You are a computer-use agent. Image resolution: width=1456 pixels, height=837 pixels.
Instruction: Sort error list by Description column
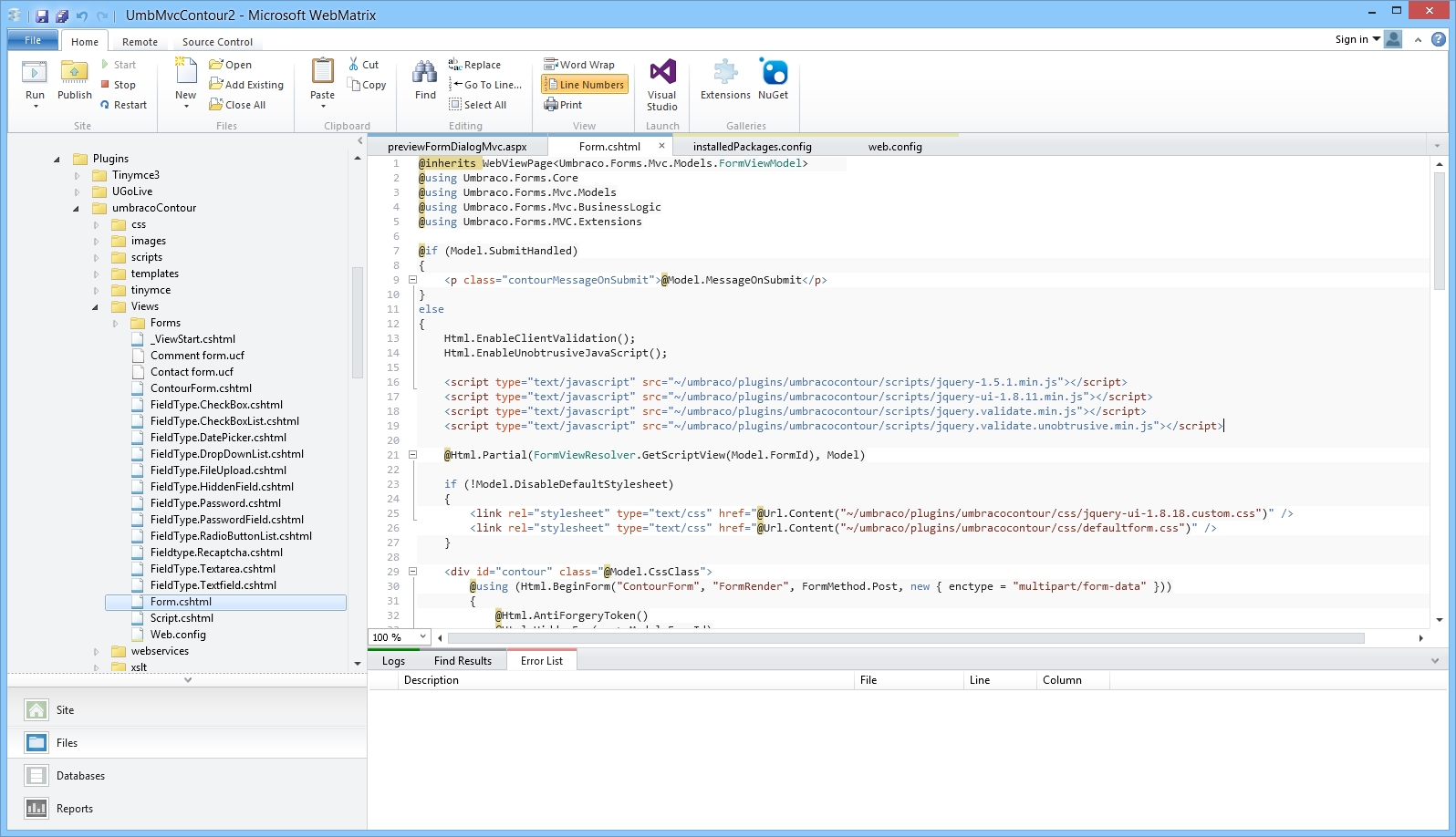(626, 680)
